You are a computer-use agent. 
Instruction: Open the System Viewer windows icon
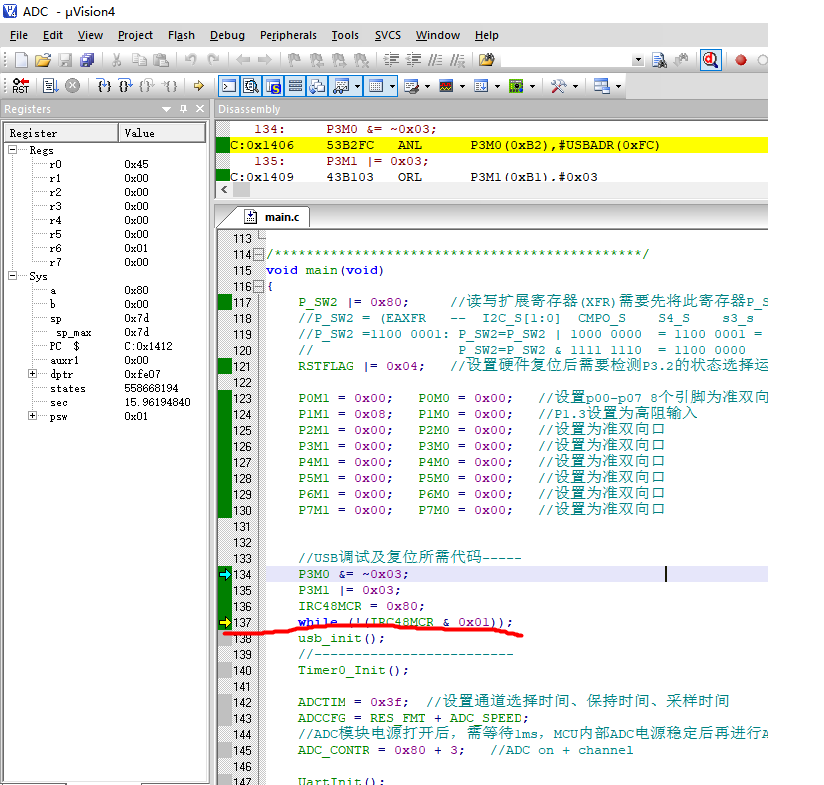pos(516,86)
